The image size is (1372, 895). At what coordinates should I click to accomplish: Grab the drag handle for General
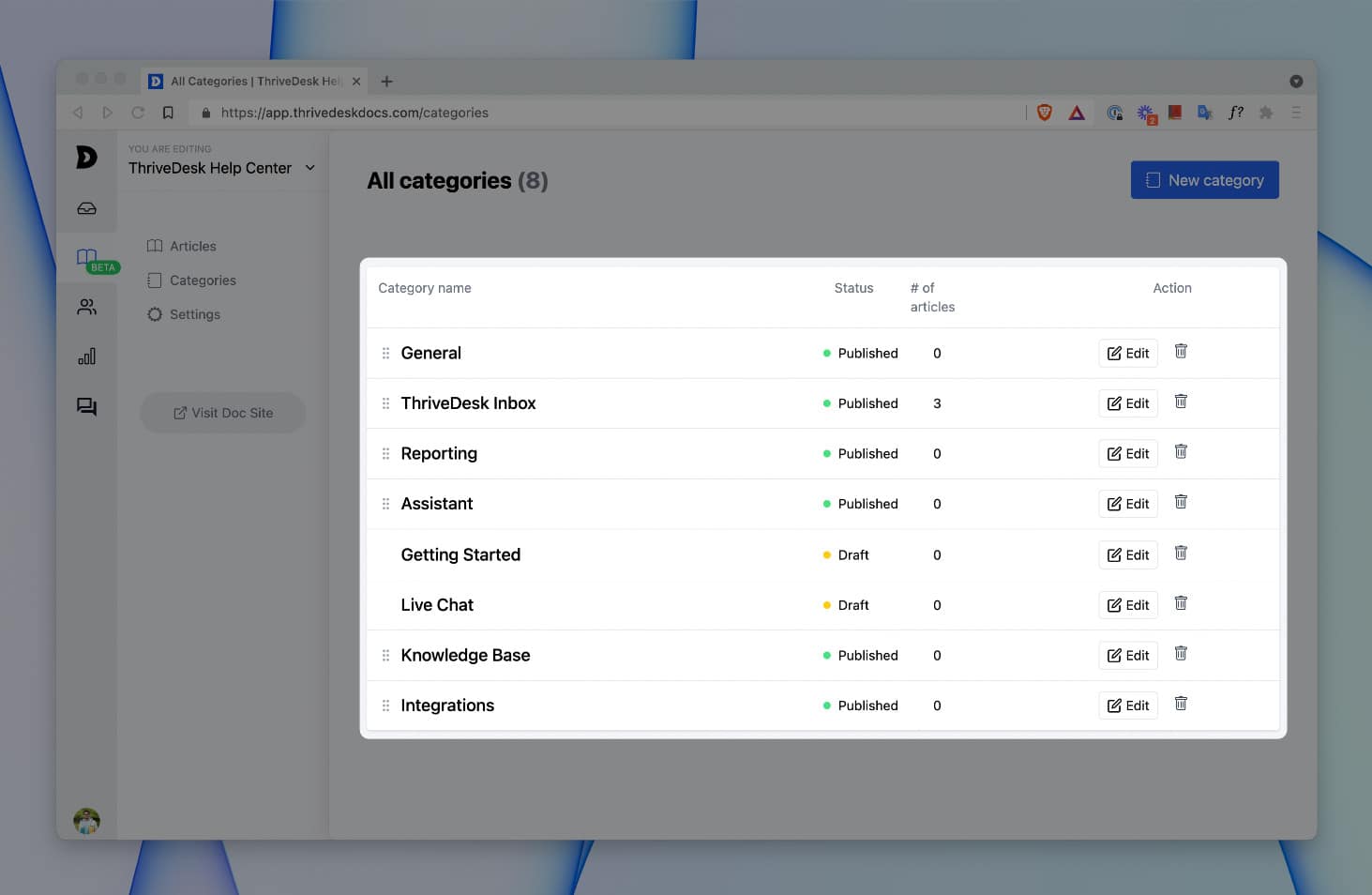(385, 354)
